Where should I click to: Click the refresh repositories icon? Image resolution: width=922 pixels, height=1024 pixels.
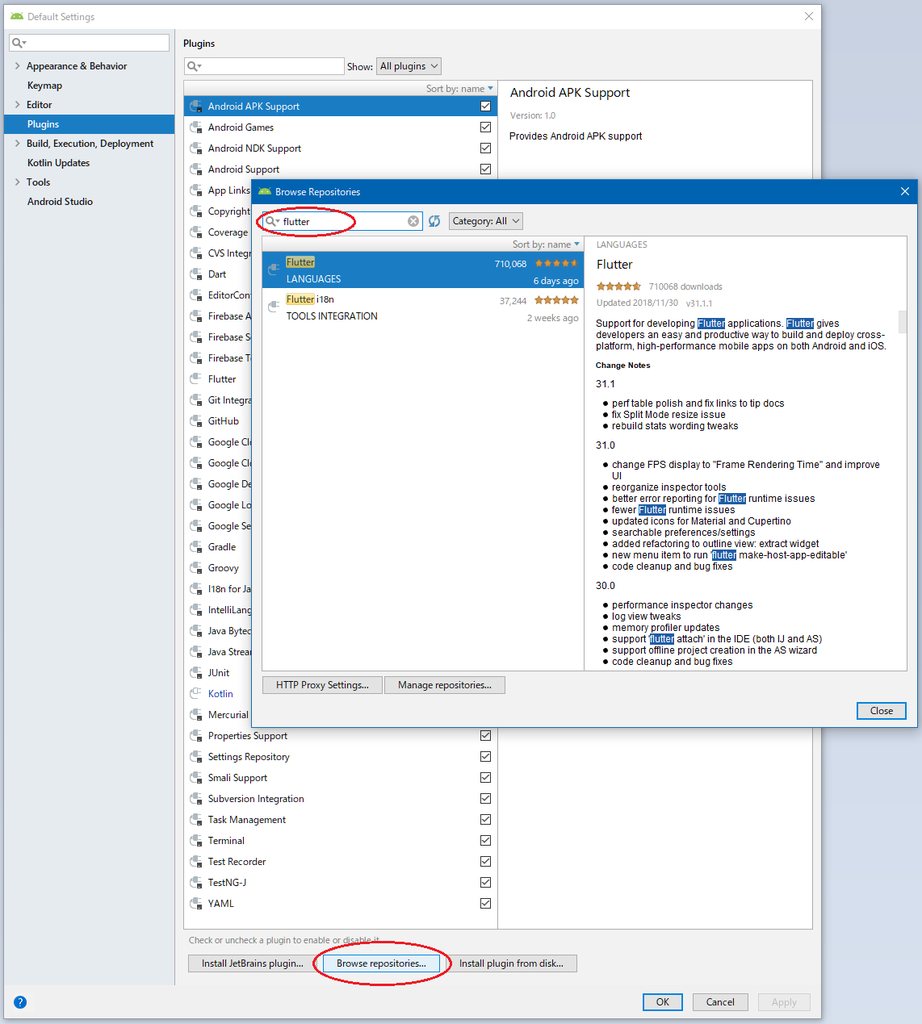point(434,221)
